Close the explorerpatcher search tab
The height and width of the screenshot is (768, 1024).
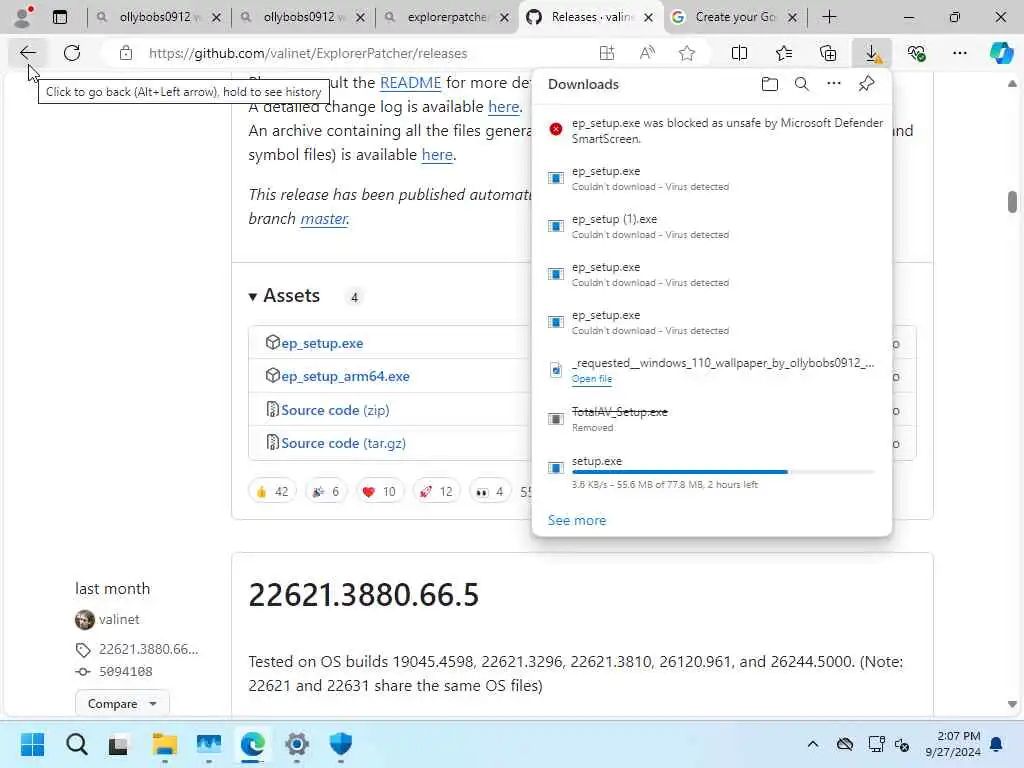[504, 18]
